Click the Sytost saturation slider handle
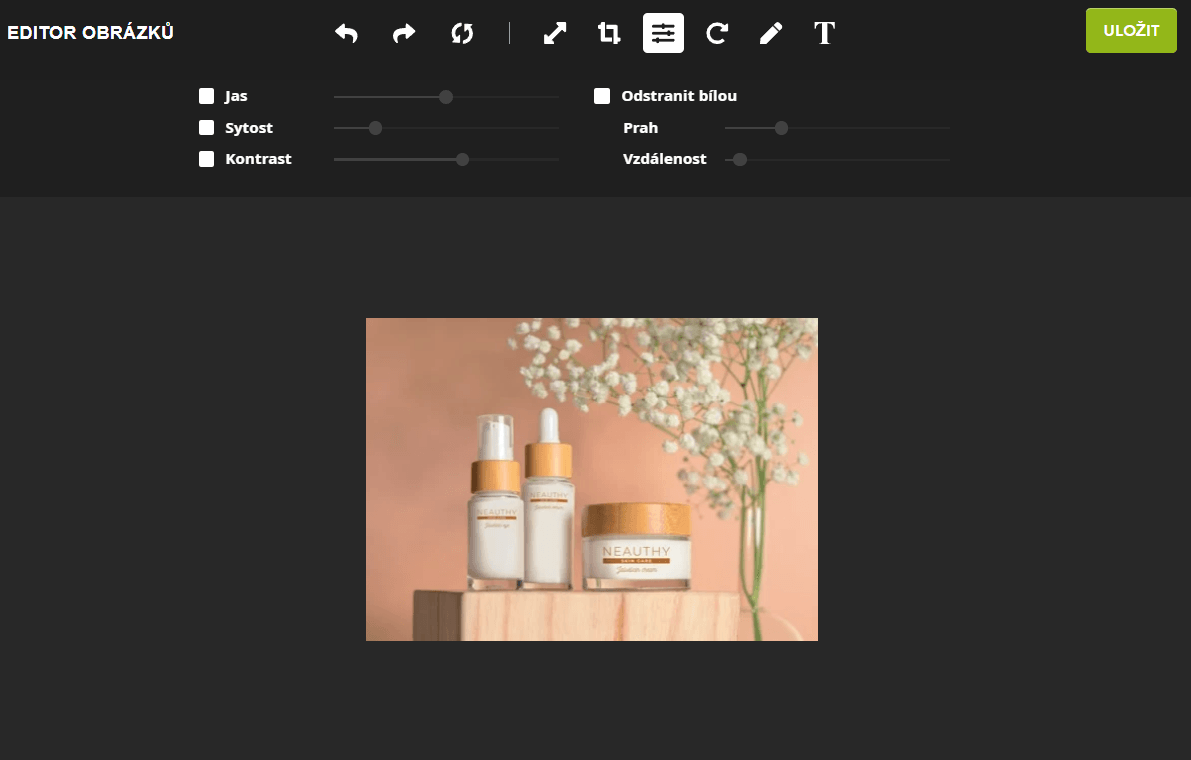1191x760 pixels. [375, 128]
